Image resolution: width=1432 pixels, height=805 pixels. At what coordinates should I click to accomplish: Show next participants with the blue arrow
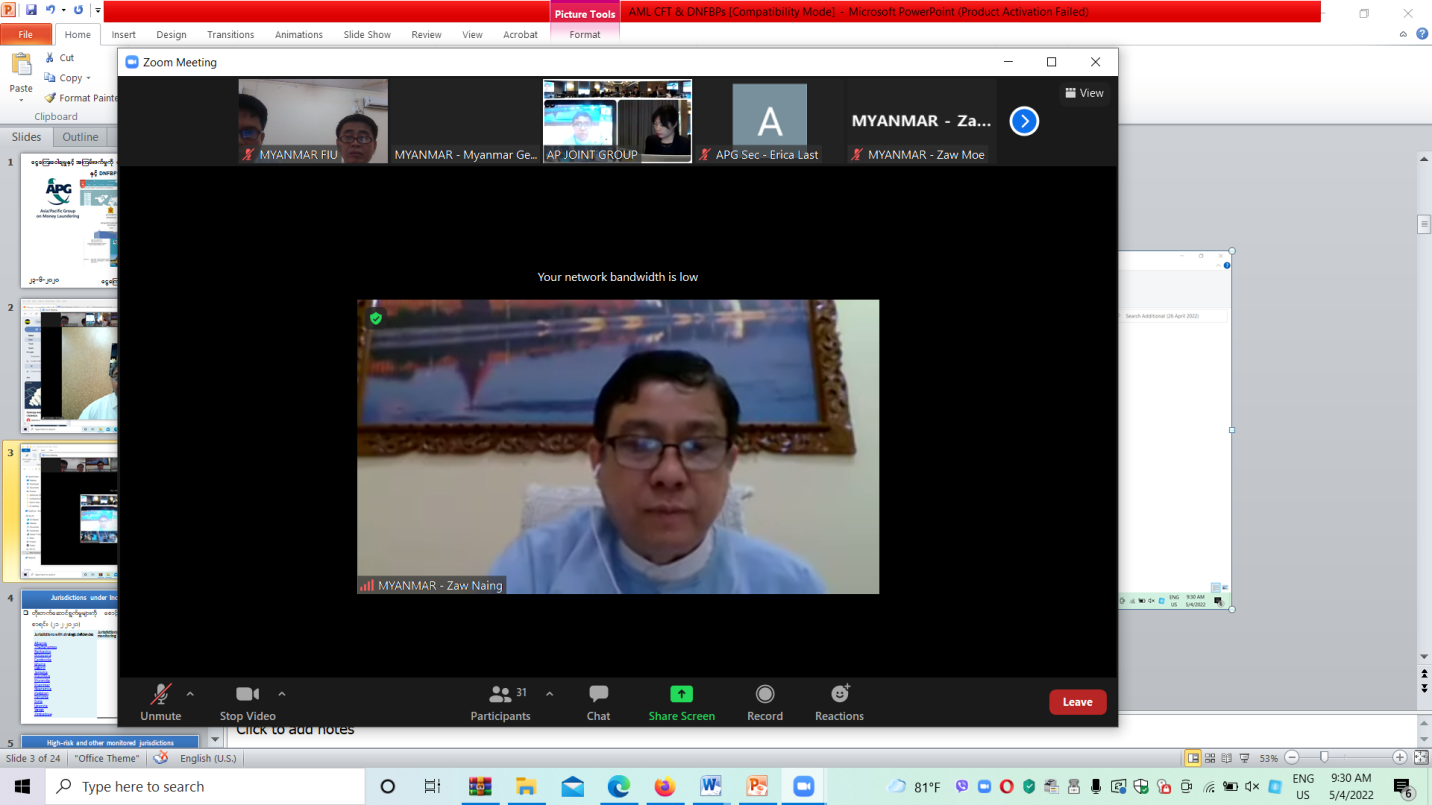1024,121
